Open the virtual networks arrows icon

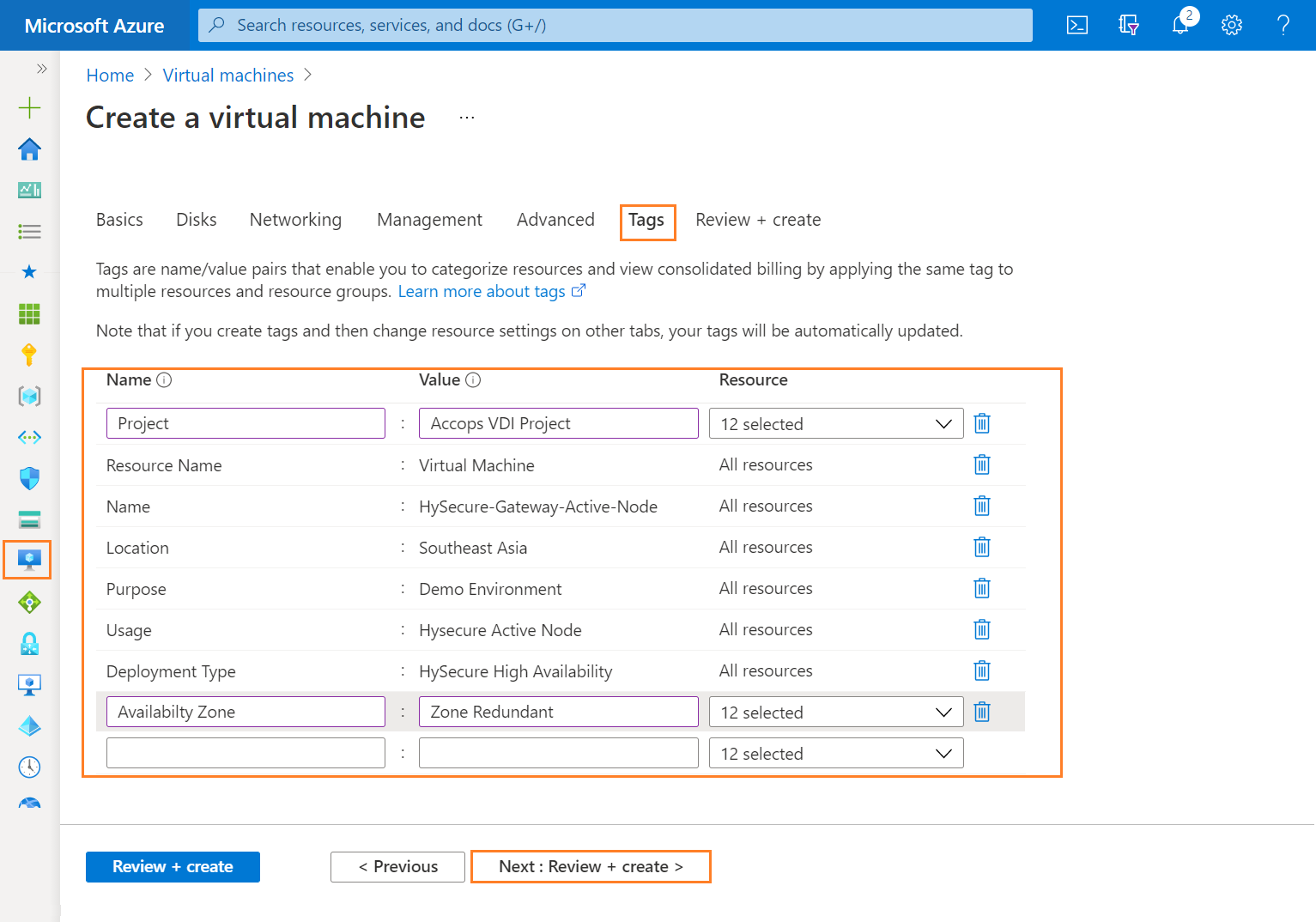coord(29,437)
